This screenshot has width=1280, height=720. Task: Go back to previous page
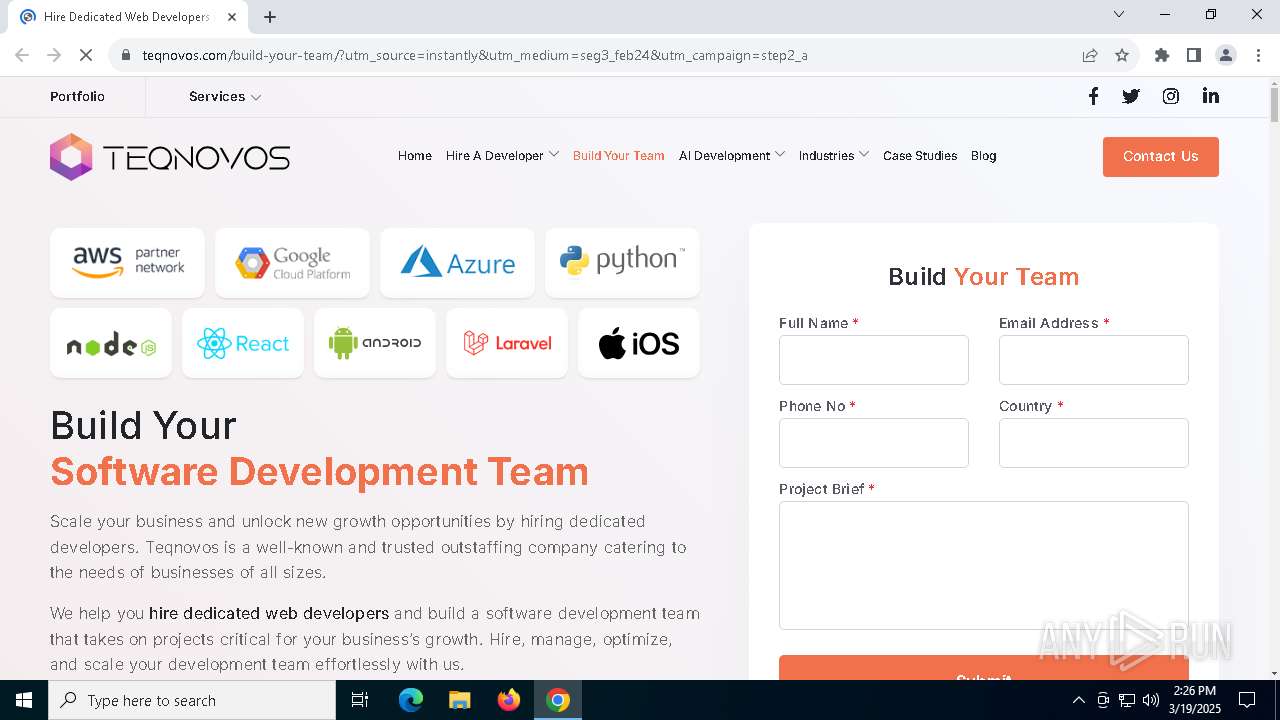[x=22, y=55]
